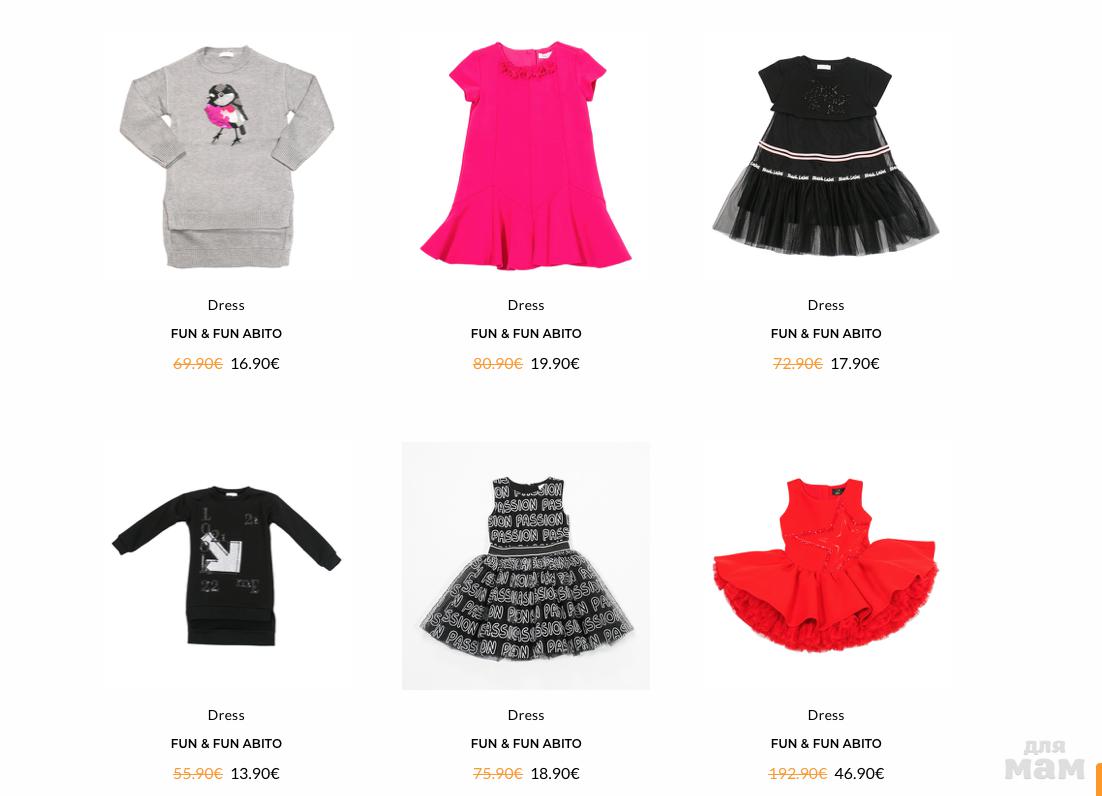Click the 'Dress' title under gray sweater
Screen dimensions: 1102x796
tap(226, 305)
